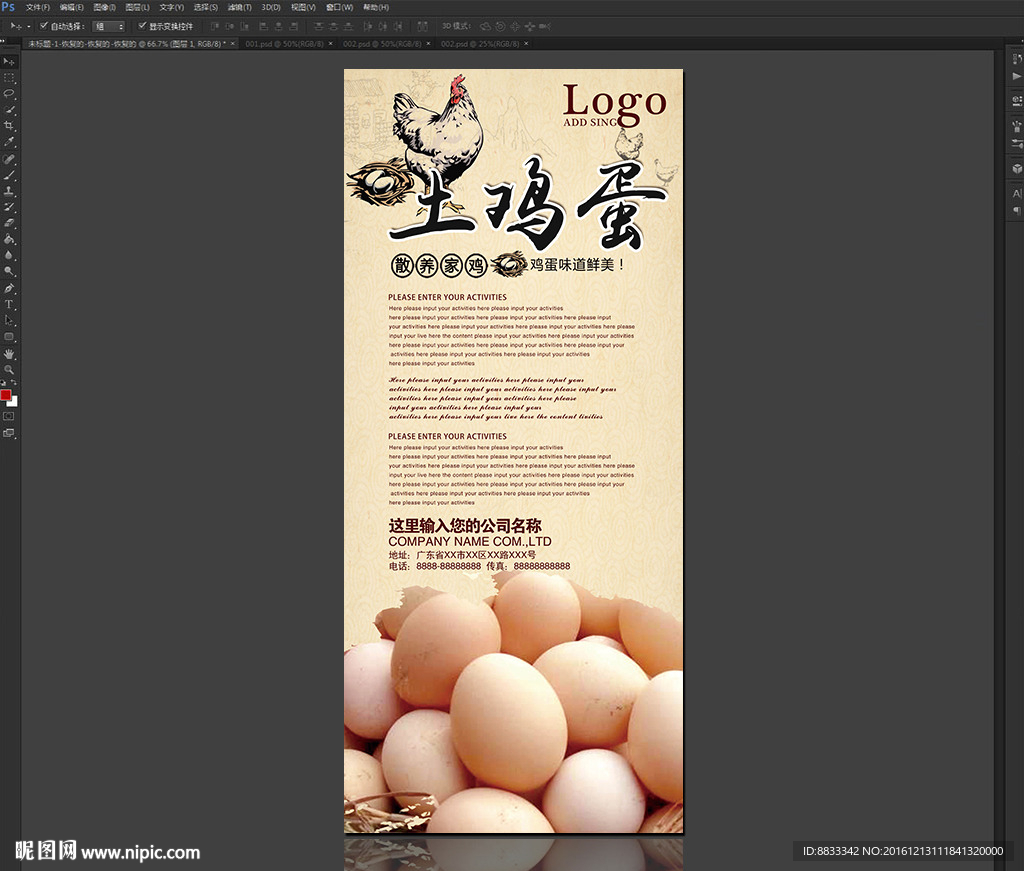Image resolution: width=1024 pixels, height=871 pixels.
Task: Open the History panel icon
Action: (1017, 59)
